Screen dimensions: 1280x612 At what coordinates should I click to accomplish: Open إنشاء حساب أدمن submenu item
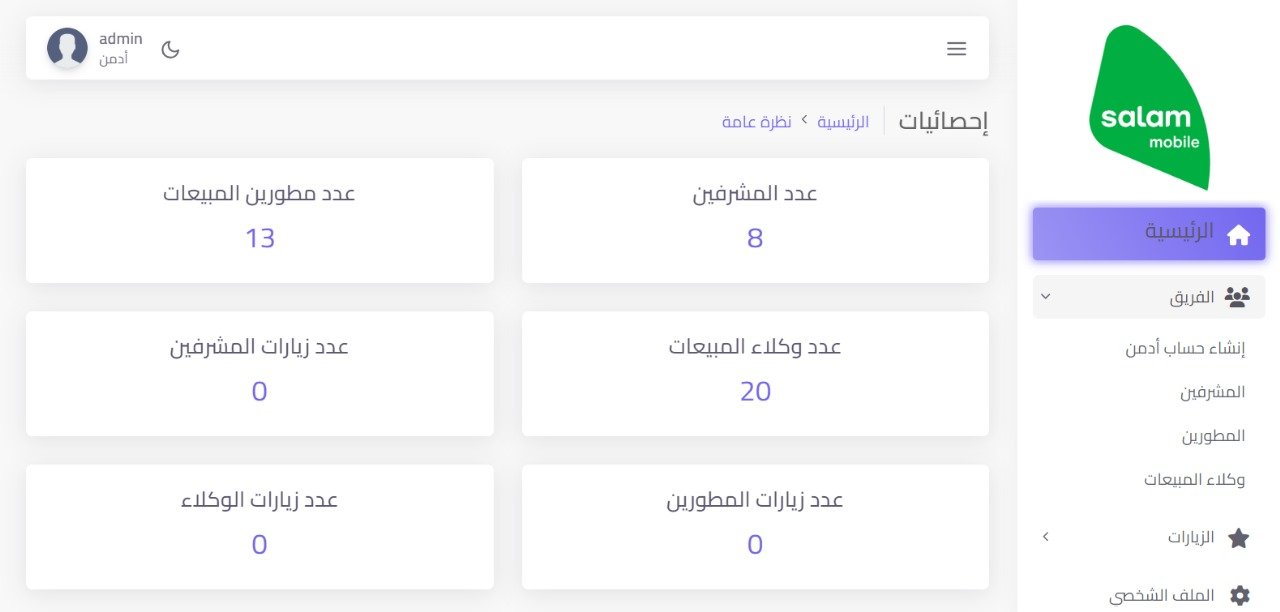(x=1185, y=348)
